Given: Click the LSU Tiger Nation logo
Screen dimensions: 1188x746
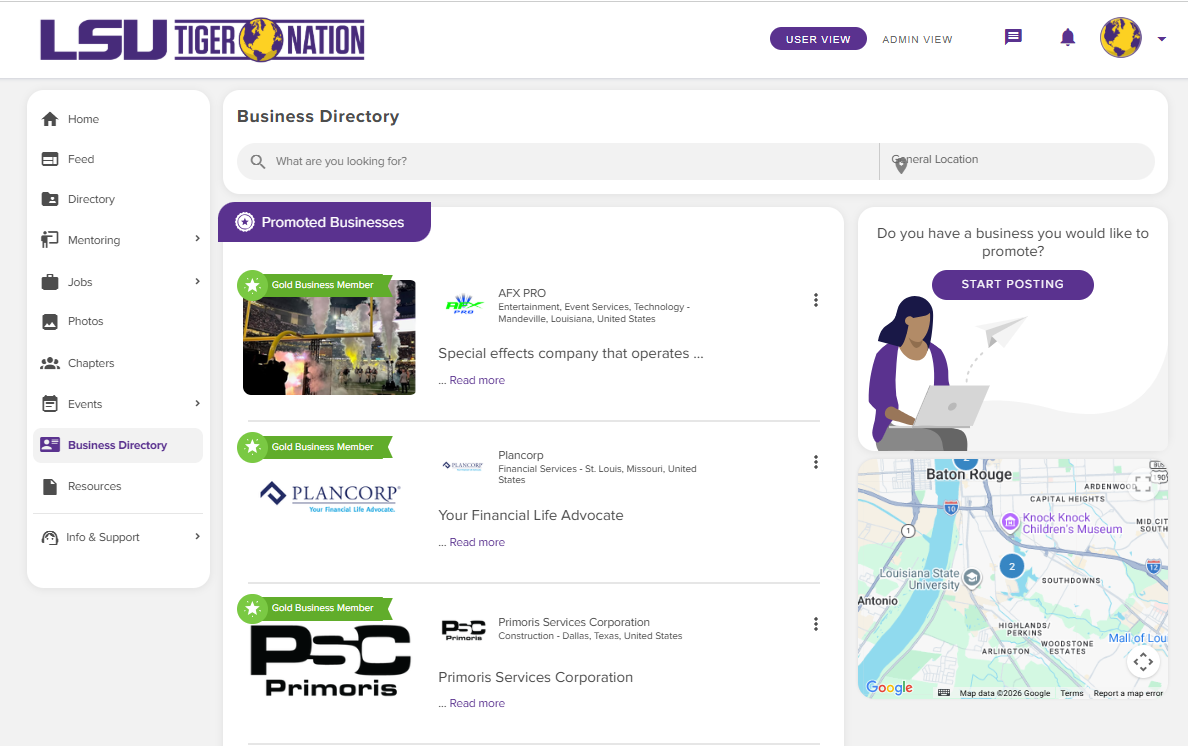Looking at the screenshot, I should point(202,39).
